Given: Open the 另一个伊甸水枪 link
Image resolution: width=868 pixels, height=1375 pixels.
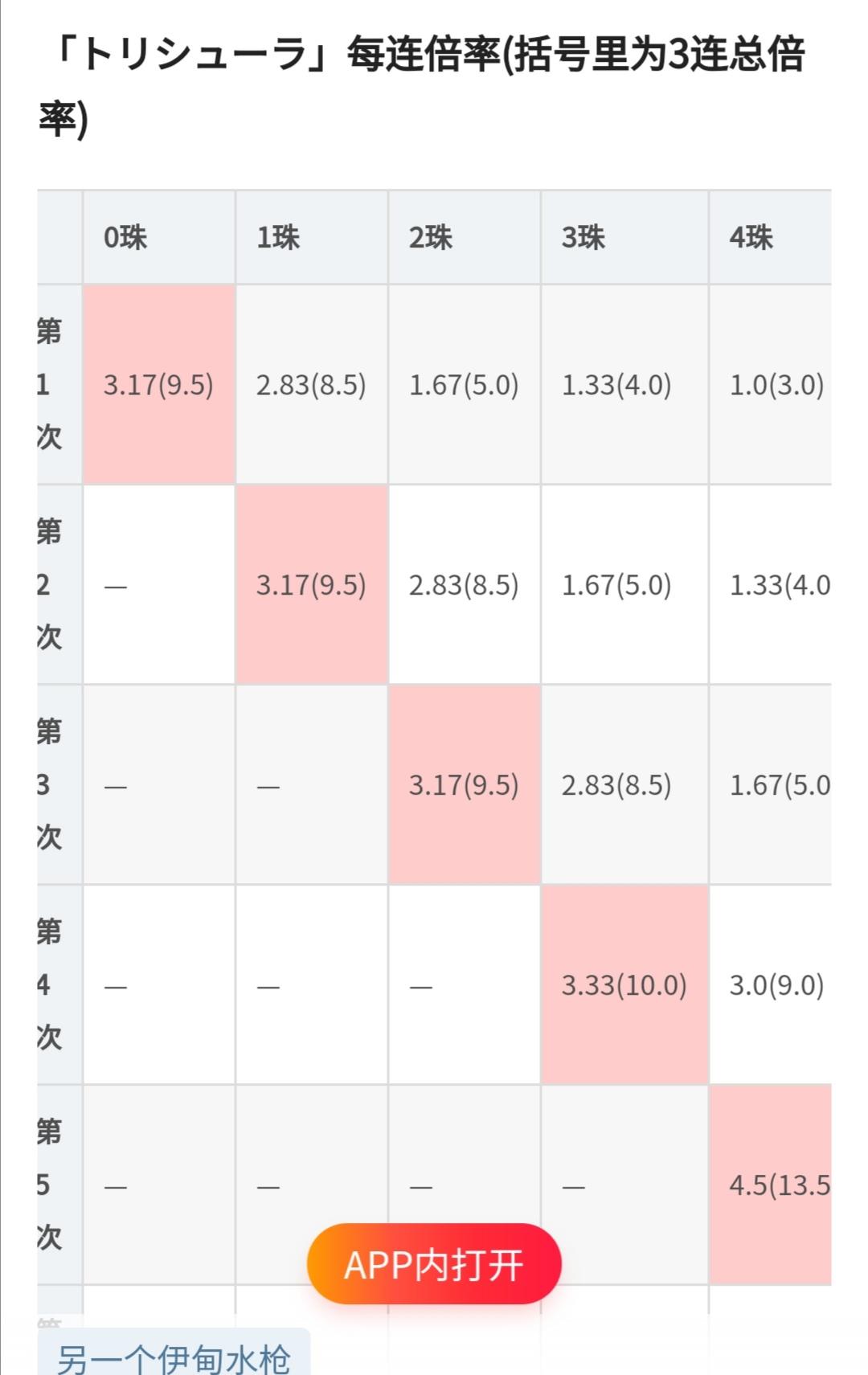Looking at the screenshot, I should click(174, 1357).
